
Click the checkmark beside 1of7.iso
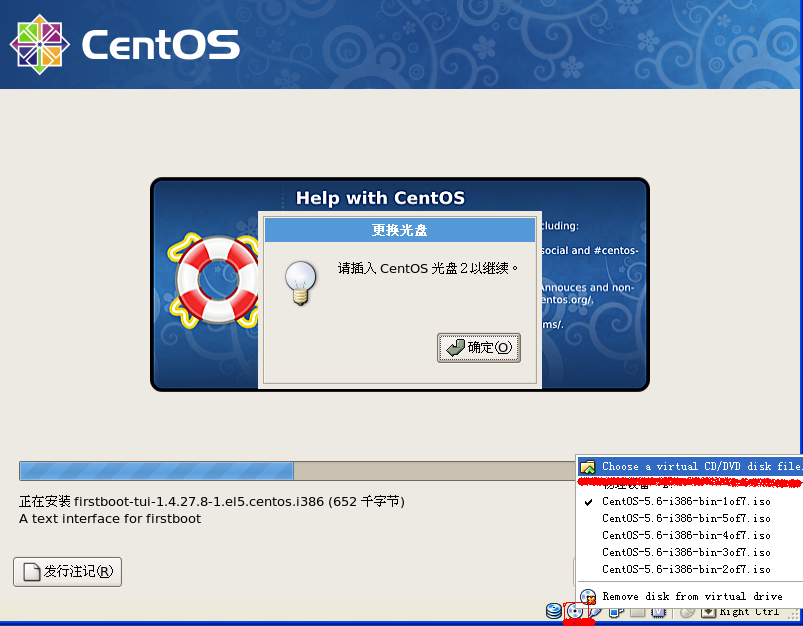tap(588, 502)
